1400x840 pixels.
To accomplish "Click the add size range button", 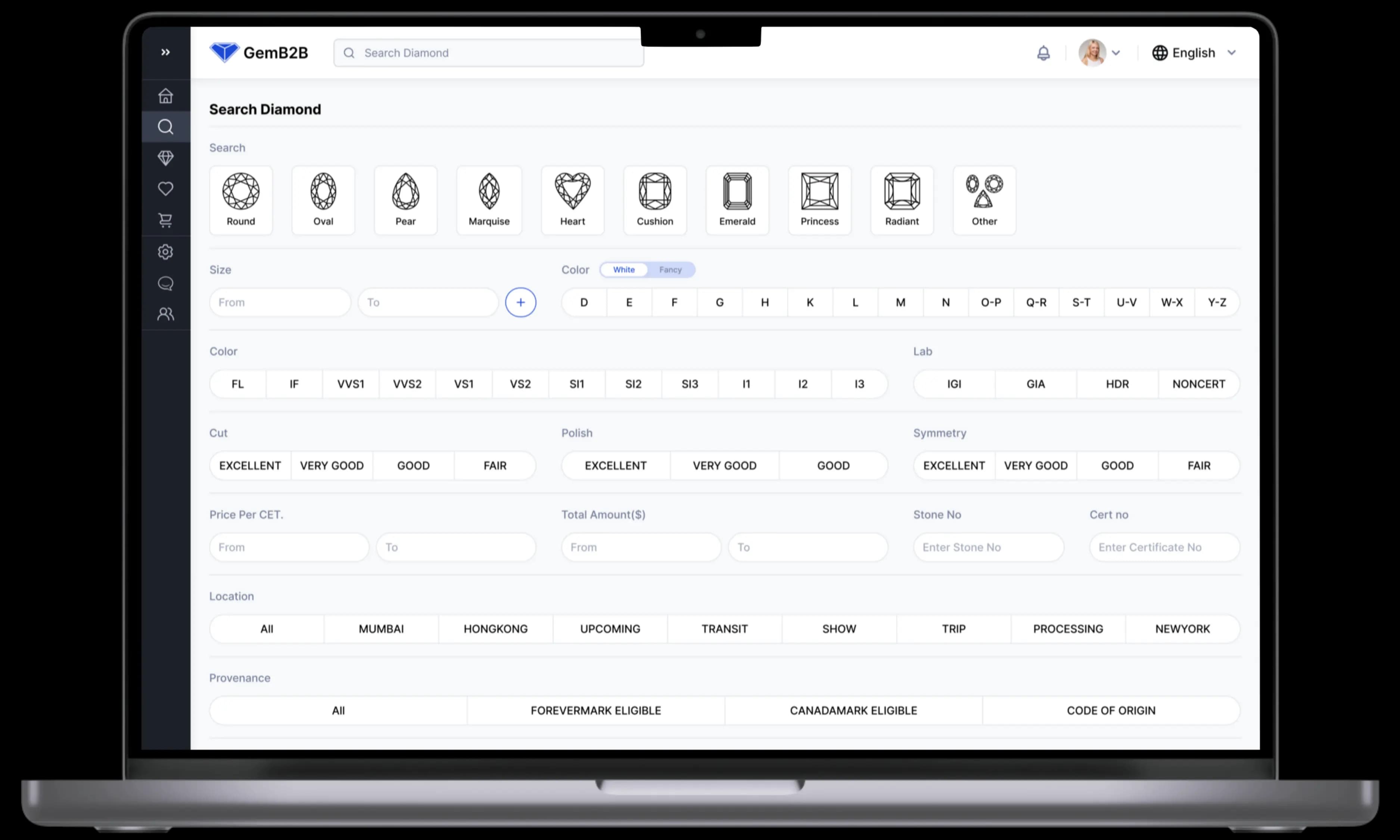I will pos(520,302).
